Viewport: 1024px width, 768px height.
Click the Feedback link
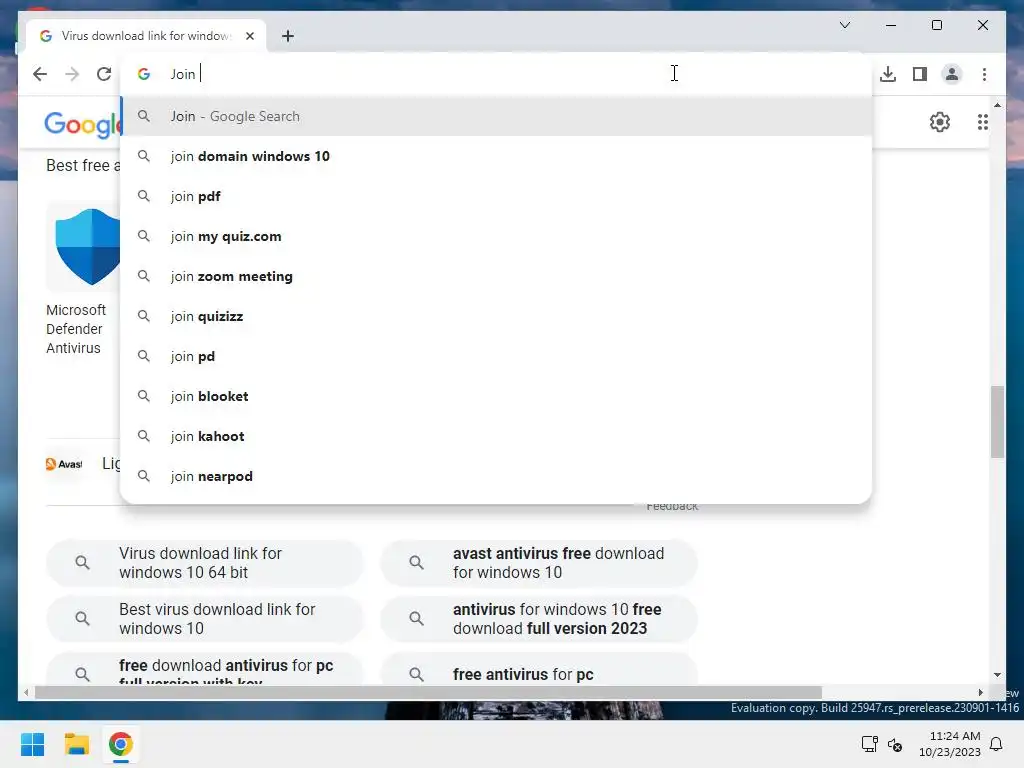coord(672,506)
